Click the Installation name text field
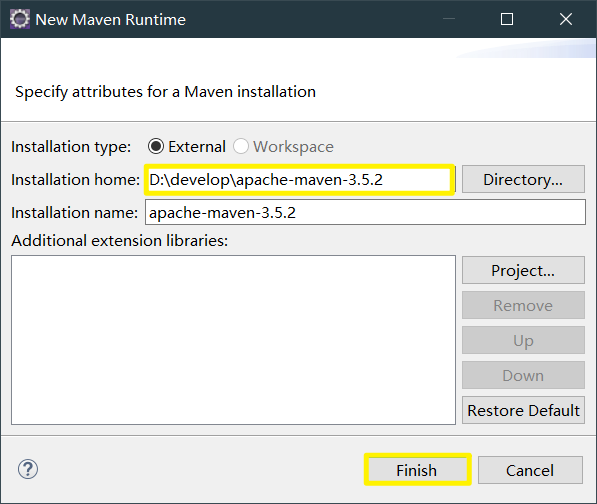597x504 pixels. point(365,212)
